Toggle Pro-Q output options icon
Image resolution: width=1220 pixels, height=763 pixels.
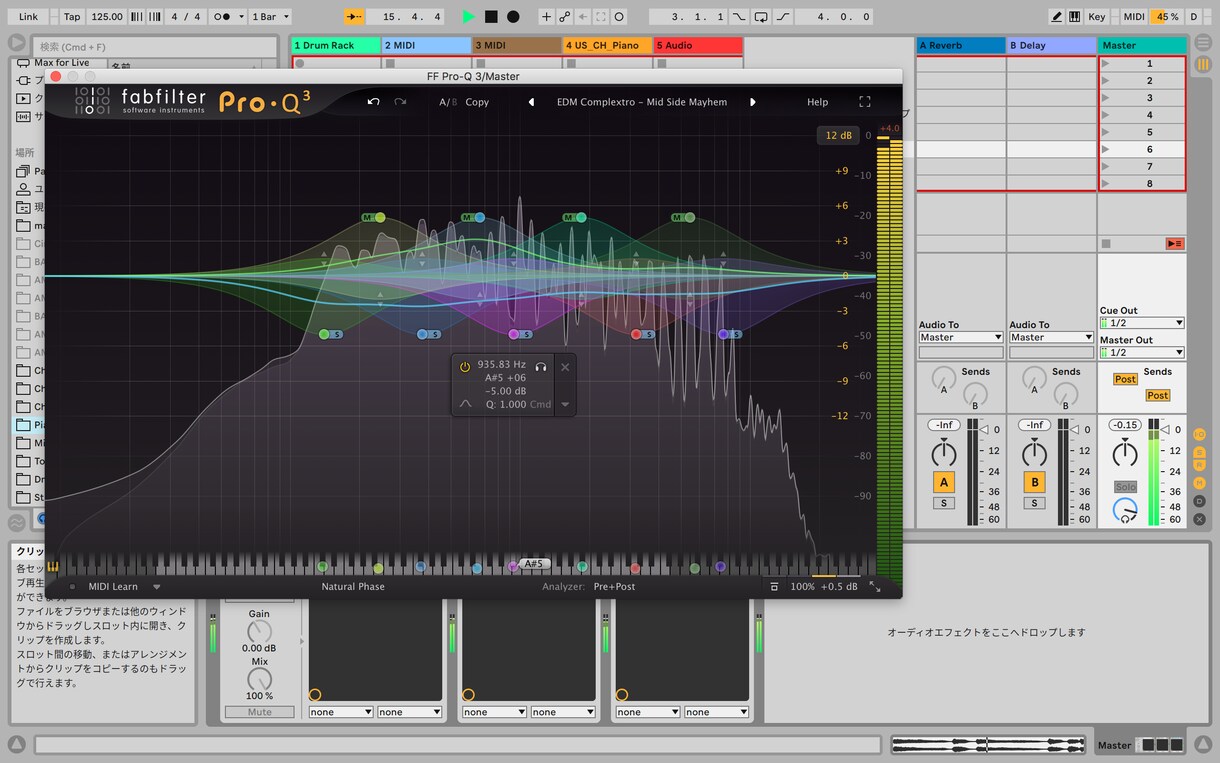pos(774,587)
